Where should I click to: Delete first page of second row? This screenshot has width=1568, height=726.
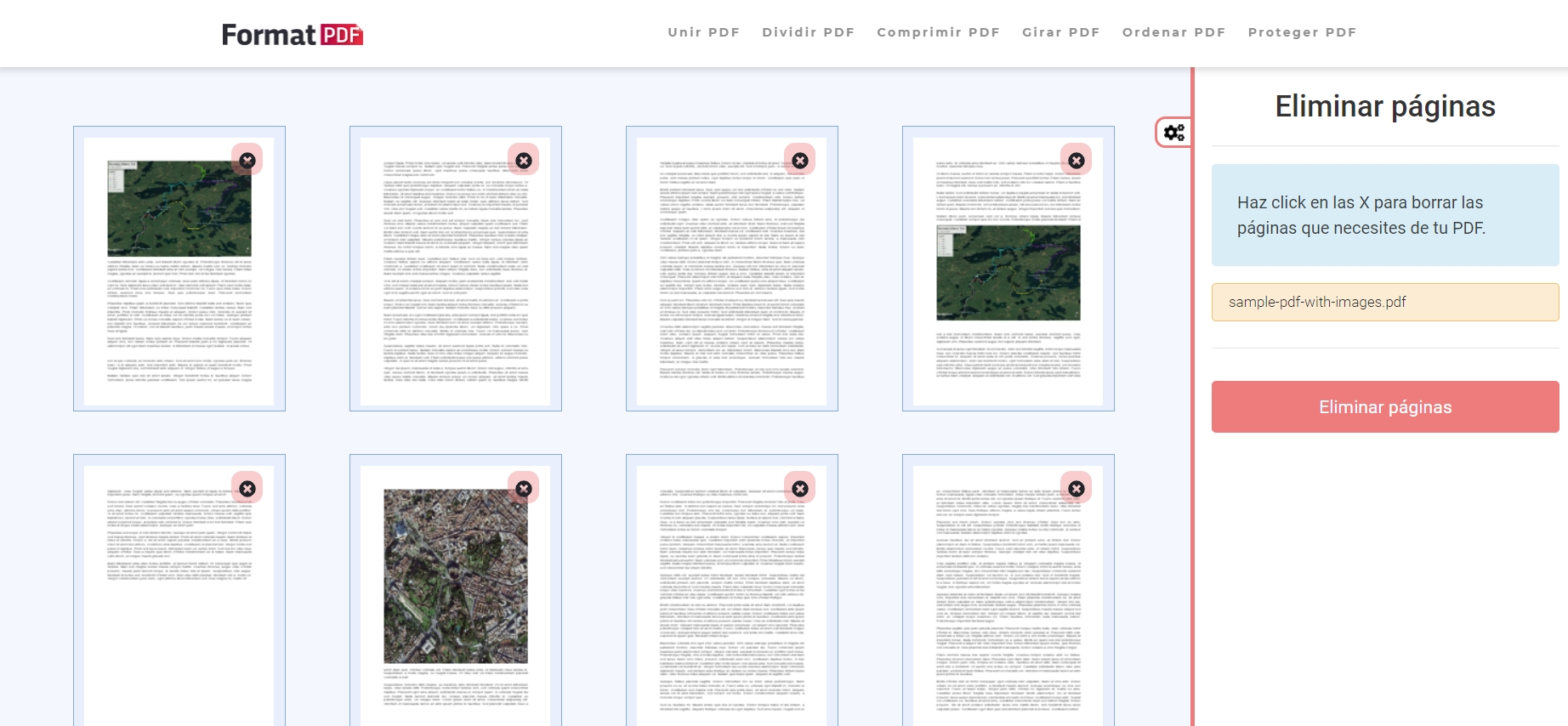pos(247,488)
